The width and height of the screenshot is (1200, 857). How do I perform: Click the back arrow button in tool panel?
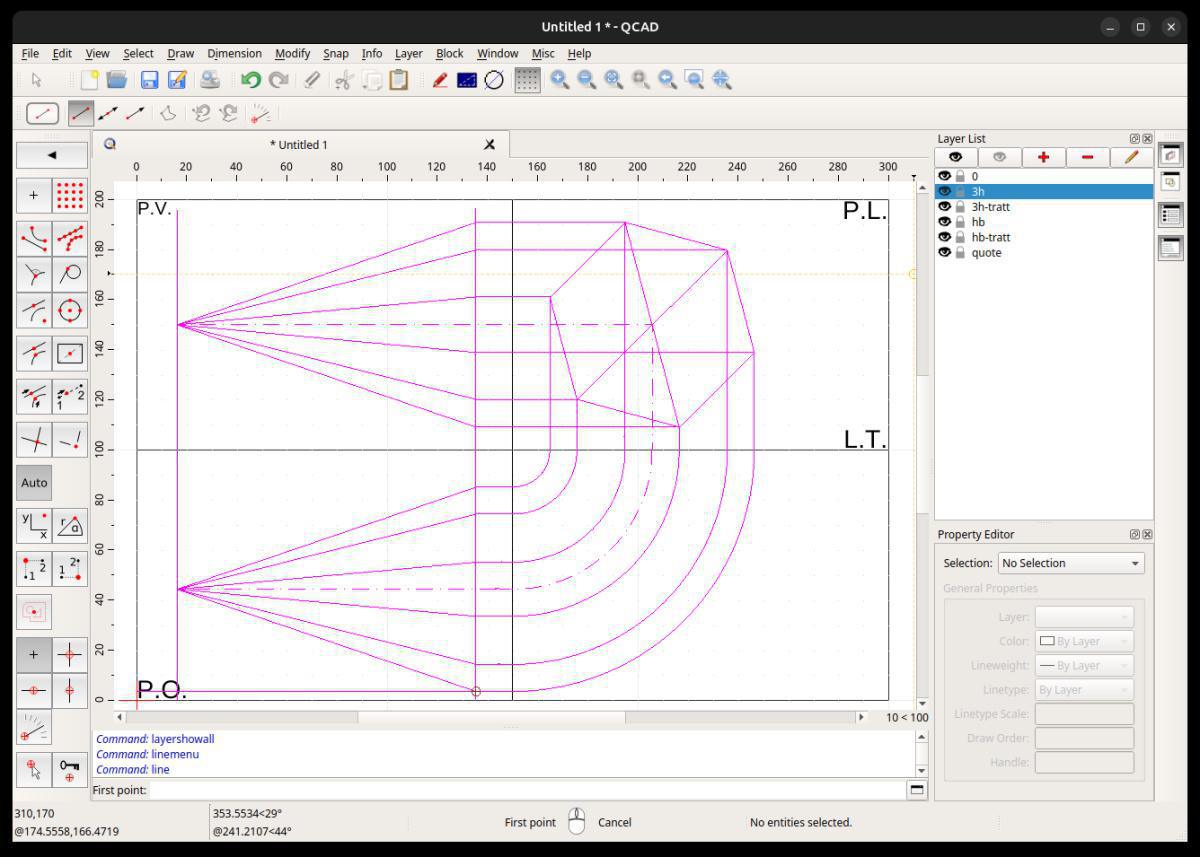coord(52,155)
